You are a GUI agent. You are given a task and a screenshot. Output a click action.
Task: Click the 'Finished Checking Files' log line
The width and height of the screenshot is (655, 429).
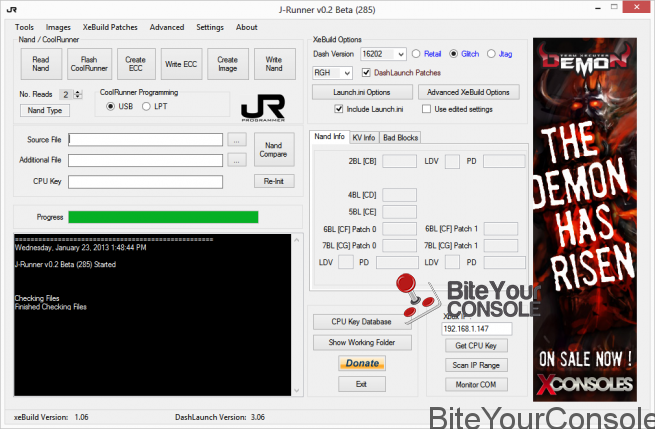tap(51, 307)
